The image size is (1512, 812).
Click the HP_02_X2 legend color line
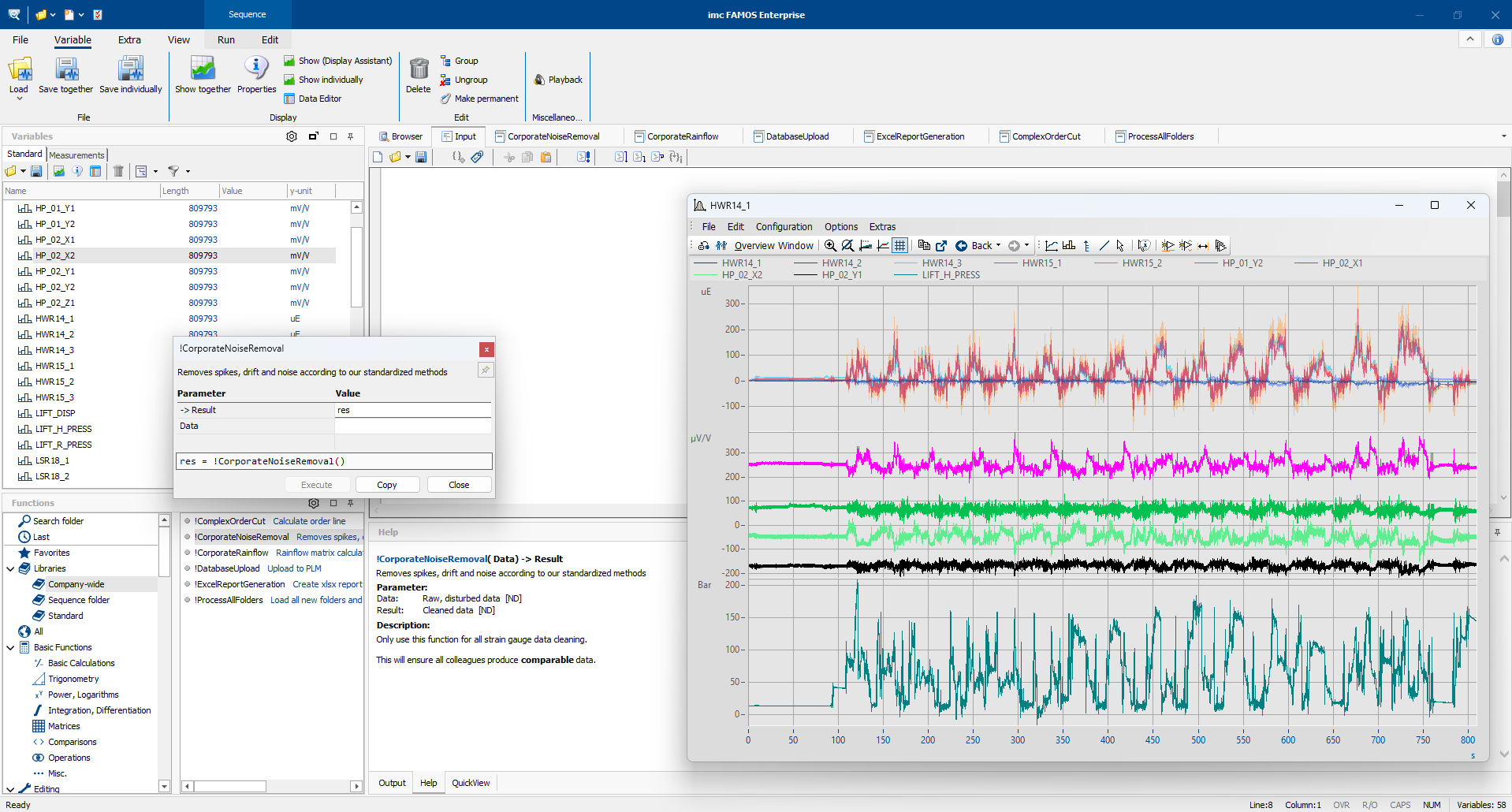pyautogui.click(x=705, y=275)
